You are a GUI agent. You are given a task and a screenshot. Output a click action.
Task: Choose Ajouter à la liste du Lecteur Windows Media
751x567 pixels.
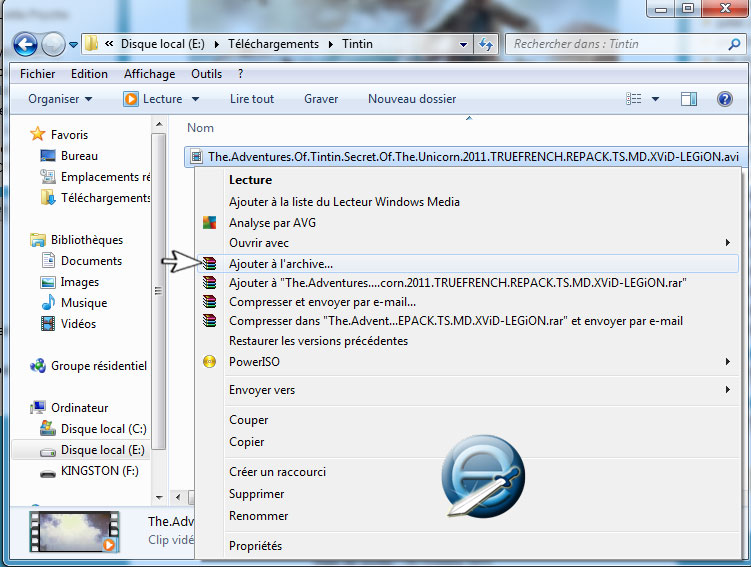467,202
